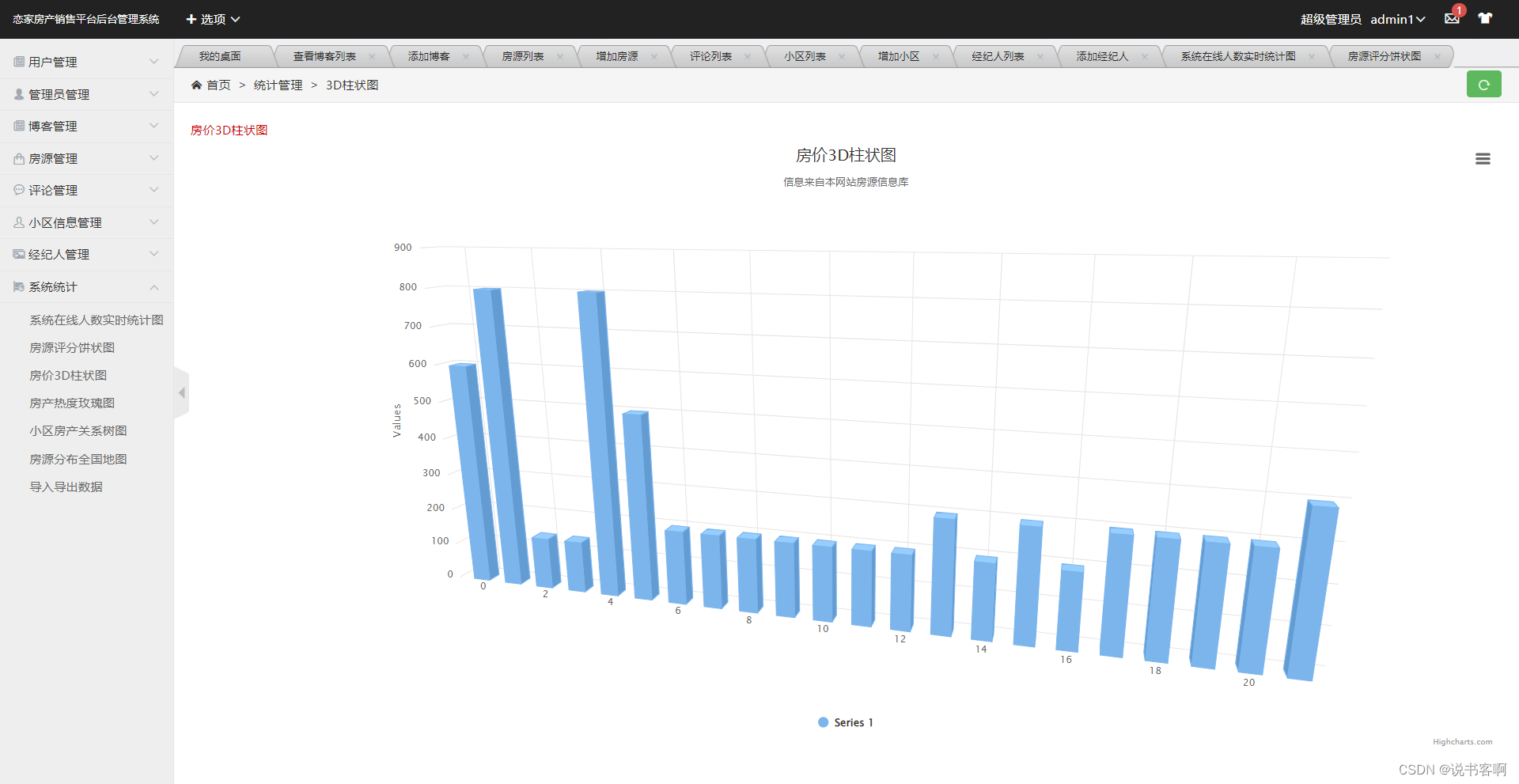Close the 评论列表 tab

(748, 56)
